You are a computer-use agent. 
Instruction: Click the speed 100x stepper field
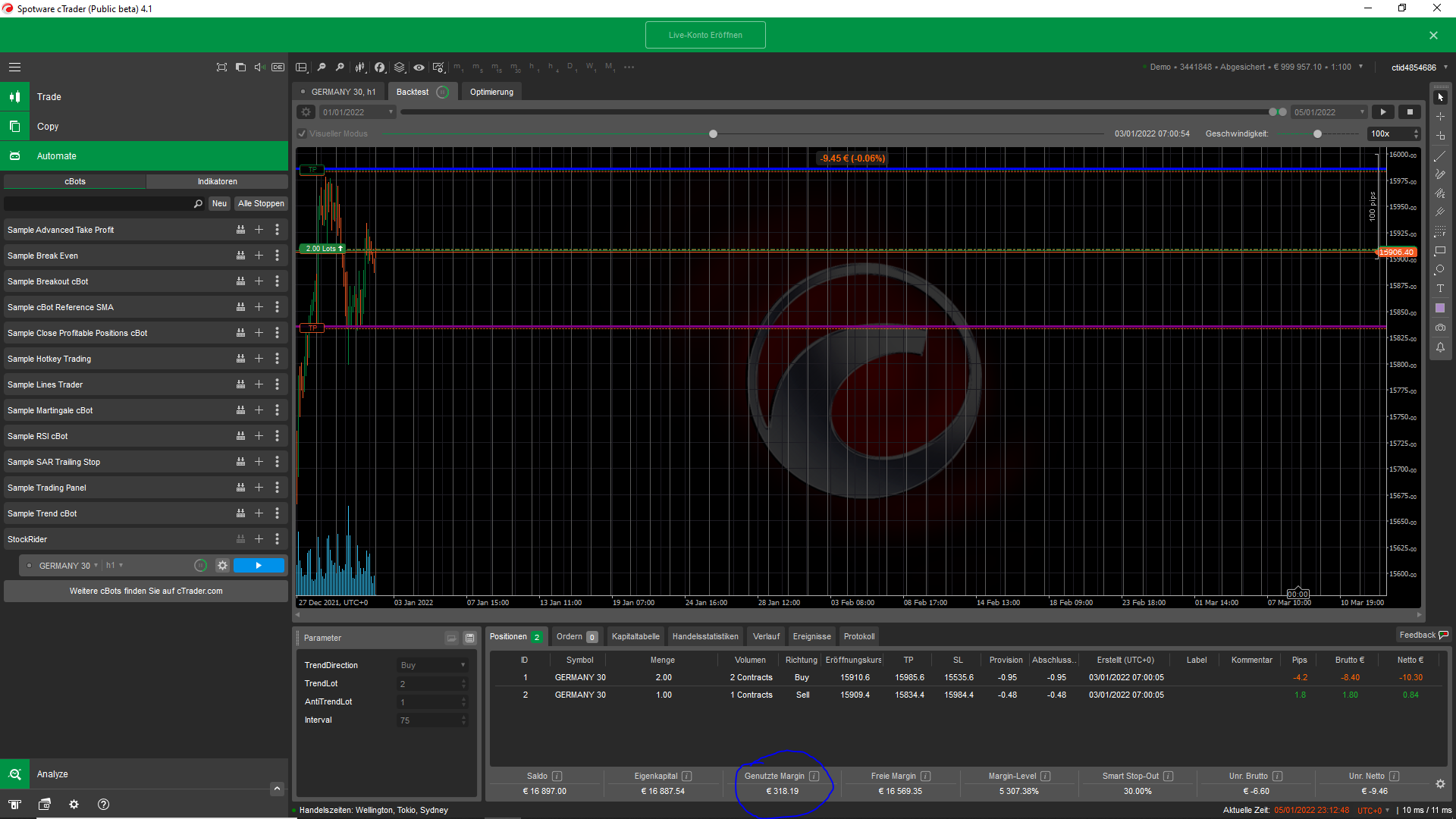[1394, 134]
